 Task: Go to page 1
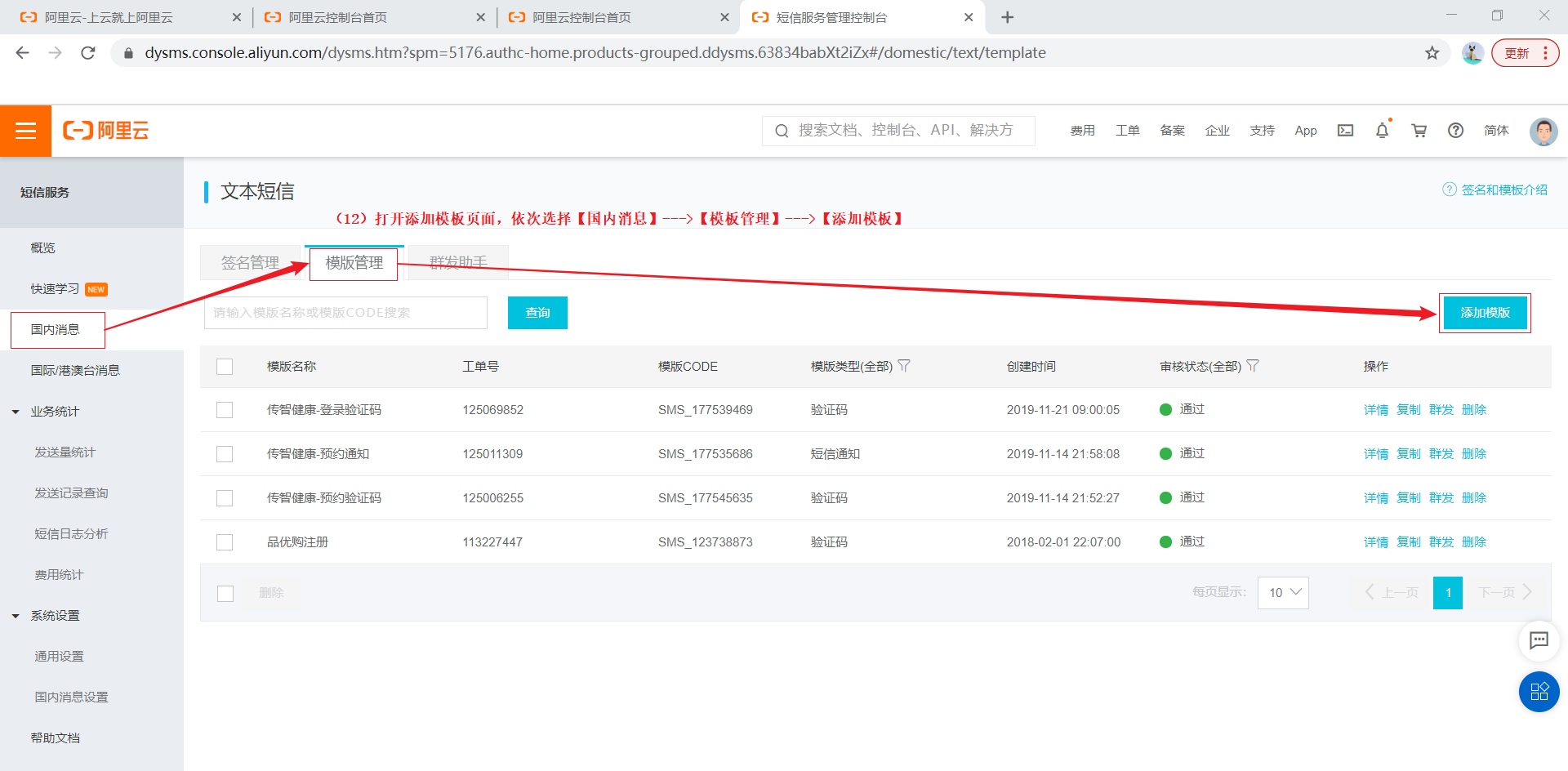(x=1448, y=593)
